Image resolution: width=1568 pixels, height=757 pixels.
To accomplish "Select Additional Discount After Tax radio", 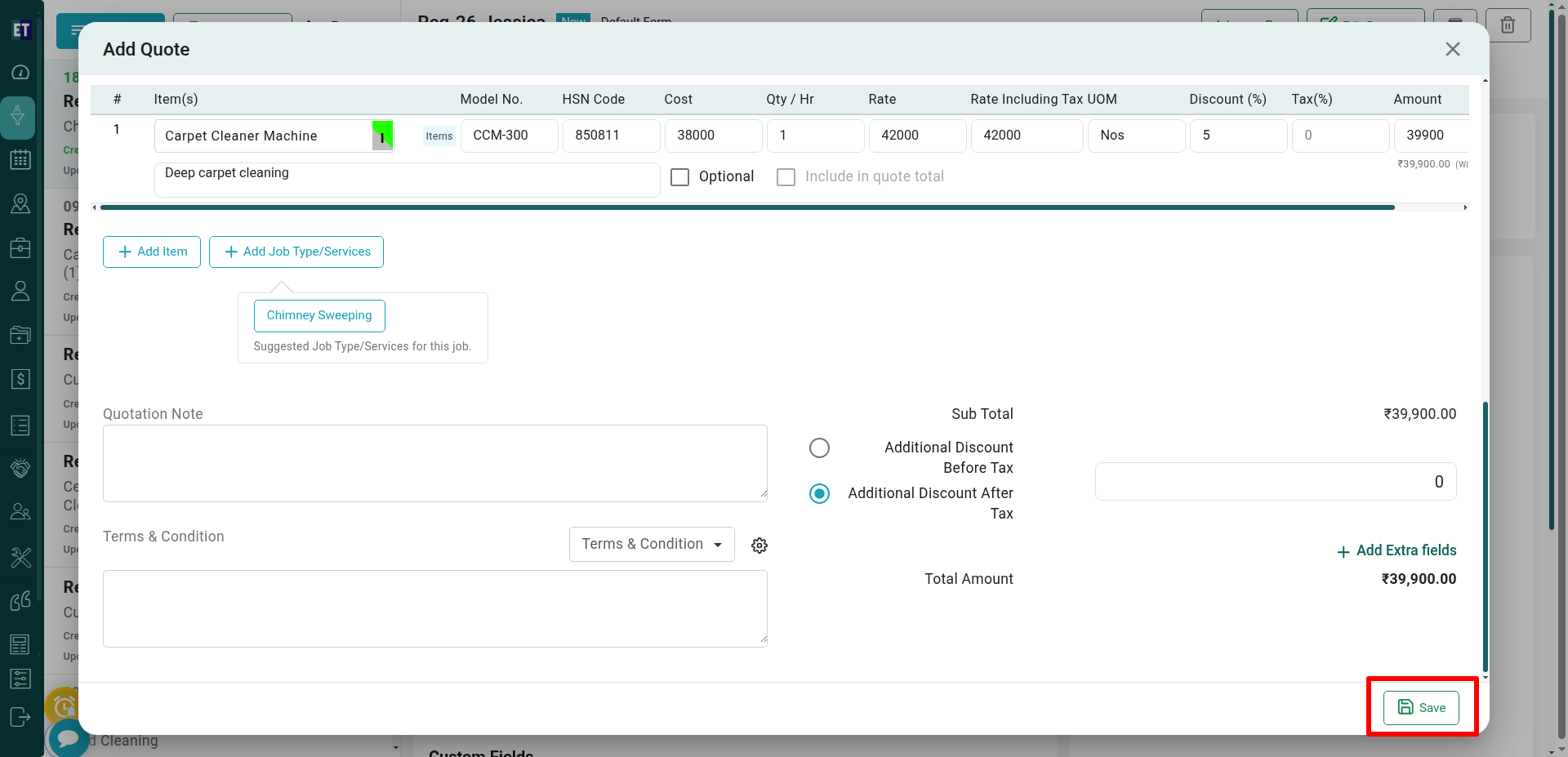I will coord(819,494).
